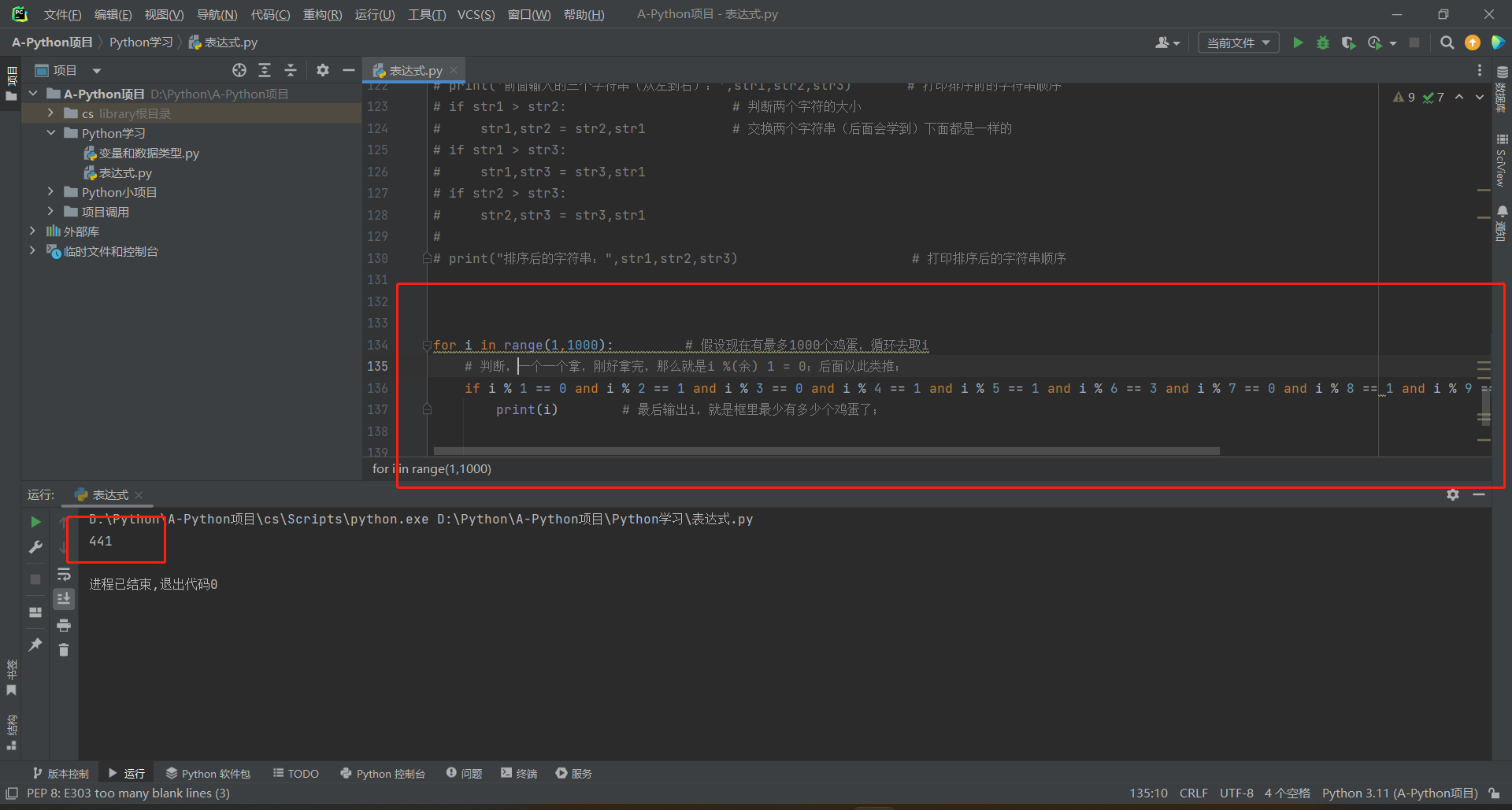
Task: Open the 重构(R) menu
Action: [322, 14]
